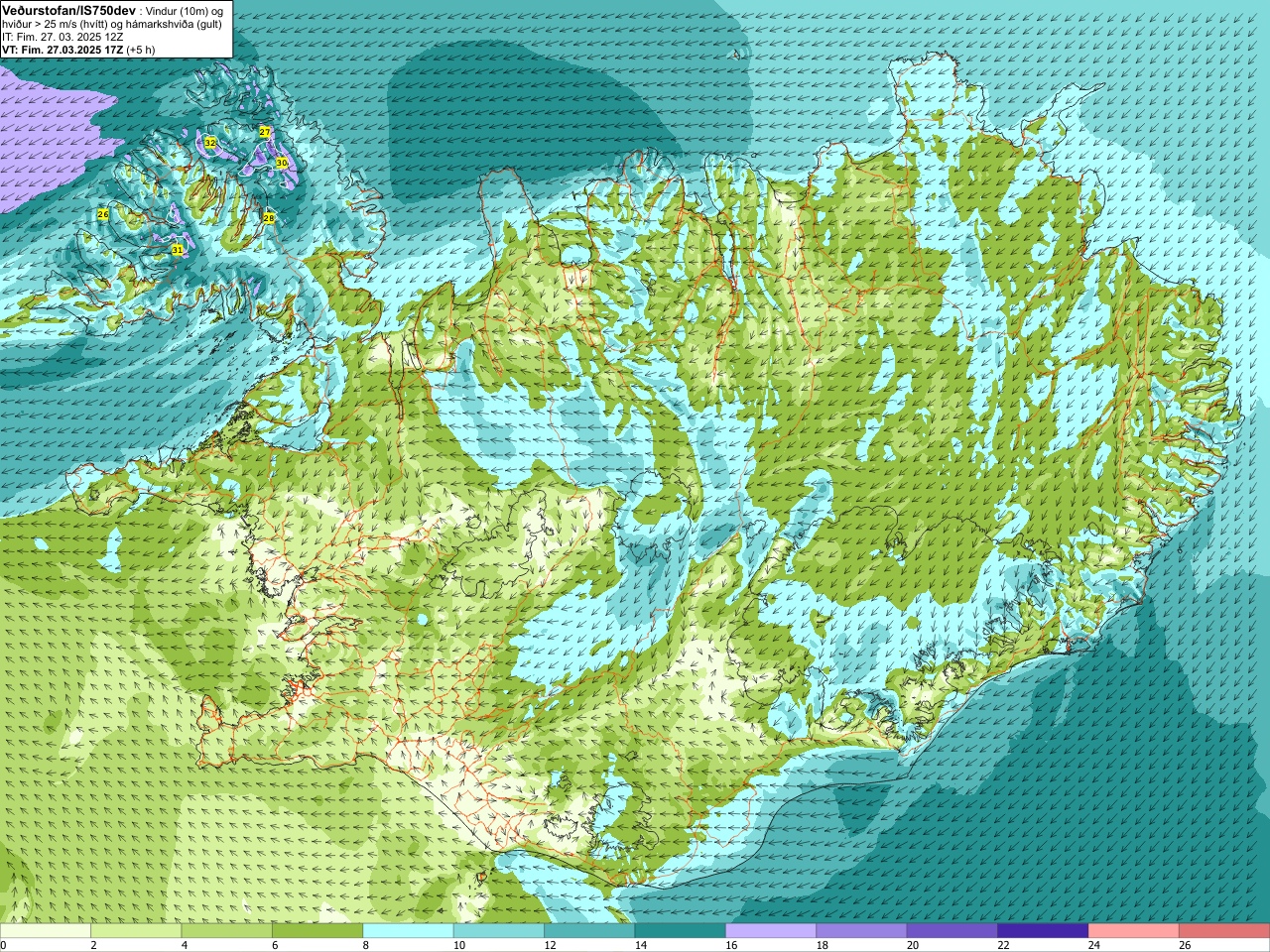Select the dark teal 14–16 legend swatch
The width and height of the screenshot is (1270, 952).
pyautogui.click(x=680, y=931)
